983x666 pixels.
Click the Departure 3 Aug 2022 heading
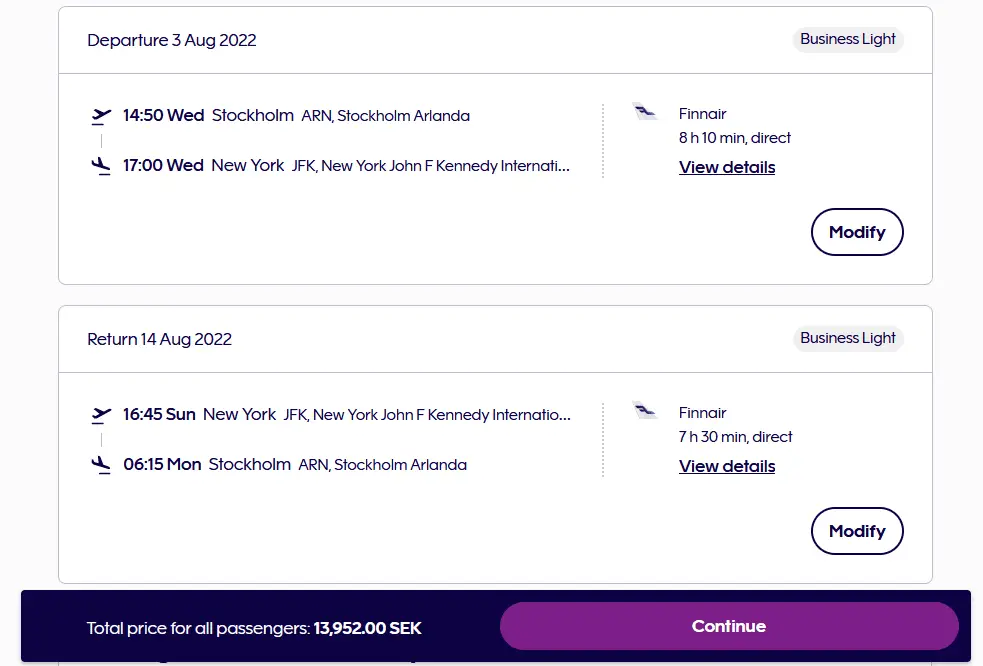point(172,41)
